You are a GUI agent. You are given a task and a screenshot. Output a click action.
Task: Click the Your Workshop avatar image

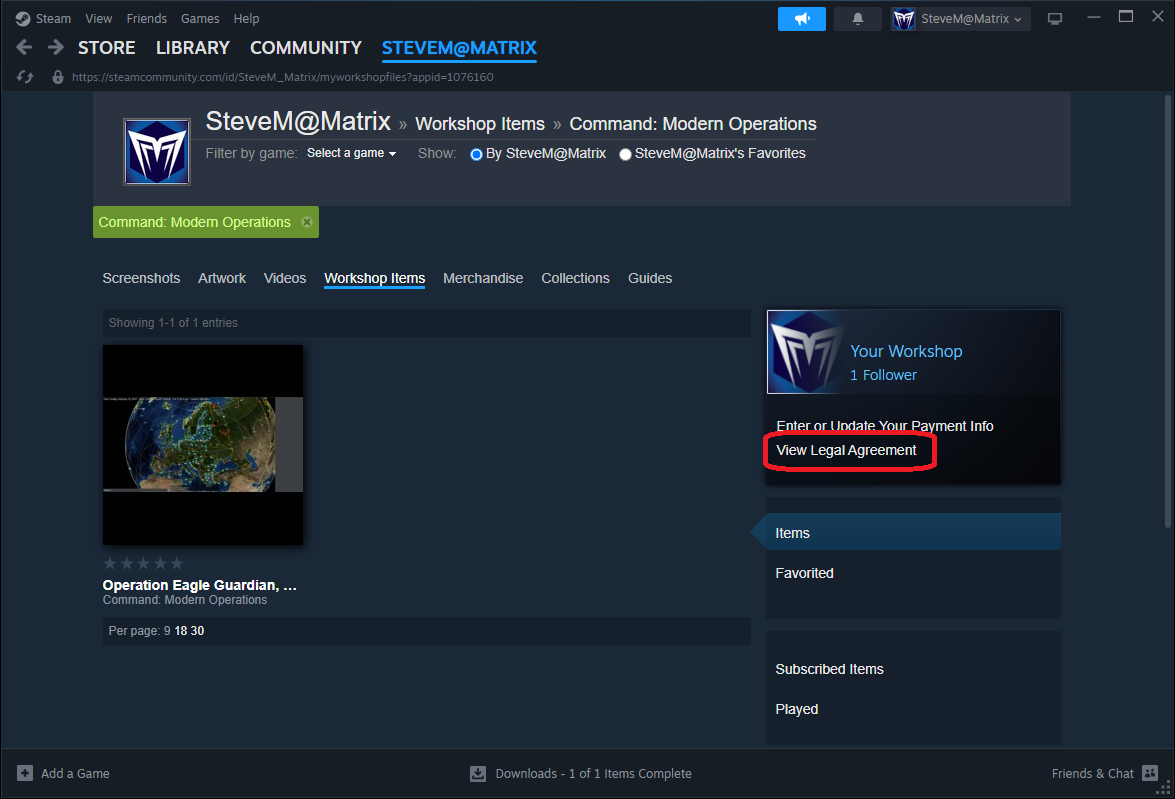pyautogui.click(x=807, y=352)
